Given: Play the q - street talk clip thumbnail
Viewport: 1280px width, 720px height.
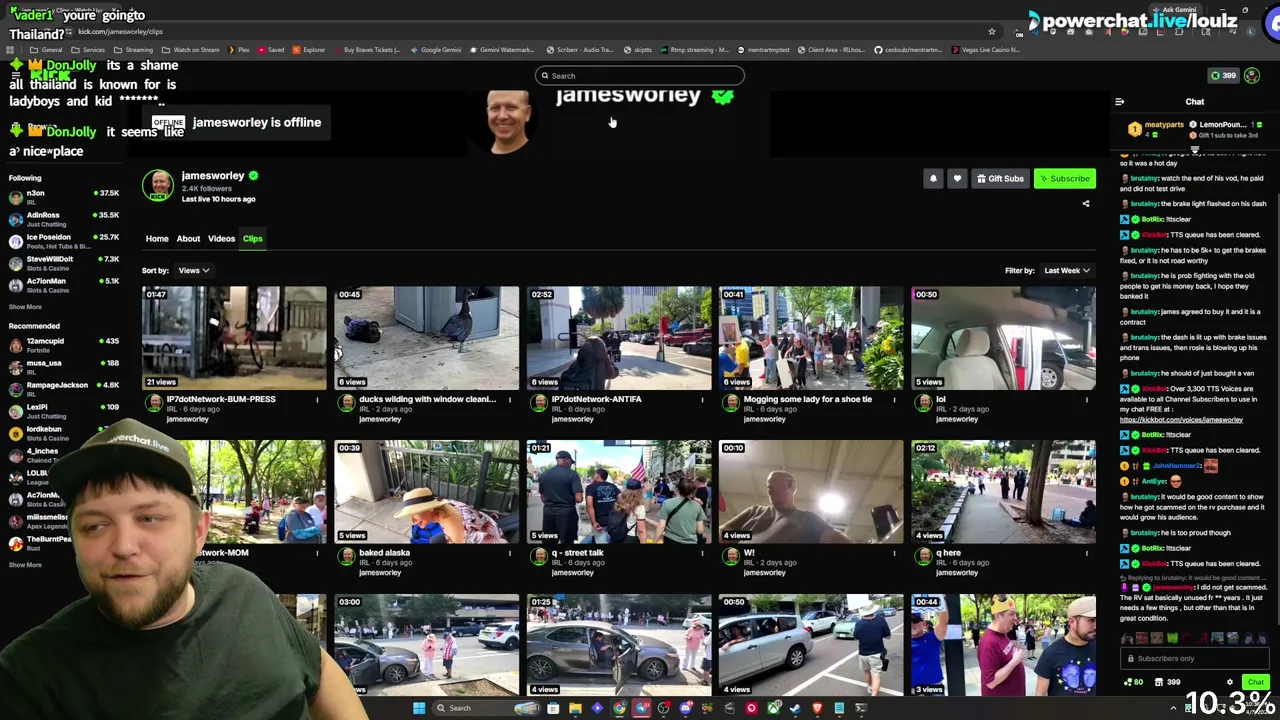Looking at the screenshot, I should click(619, 492).
